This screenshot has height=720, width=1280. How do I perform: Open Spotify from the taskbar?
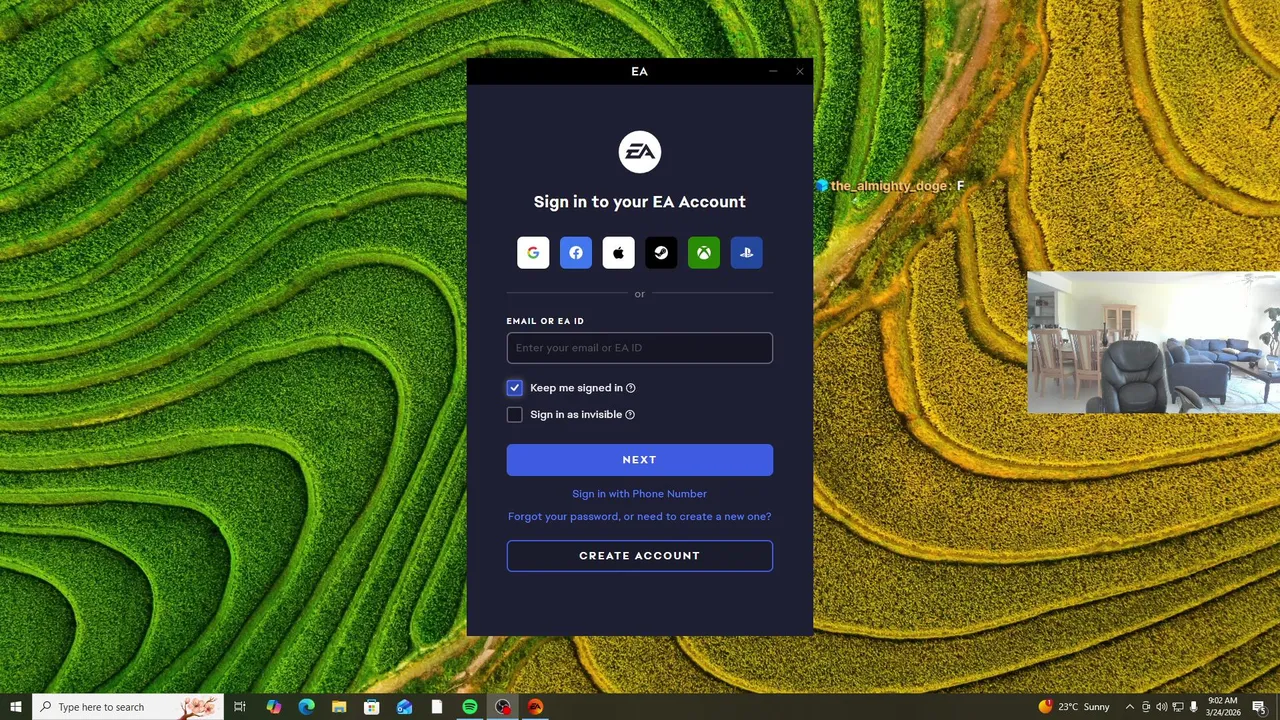point(470,707)
